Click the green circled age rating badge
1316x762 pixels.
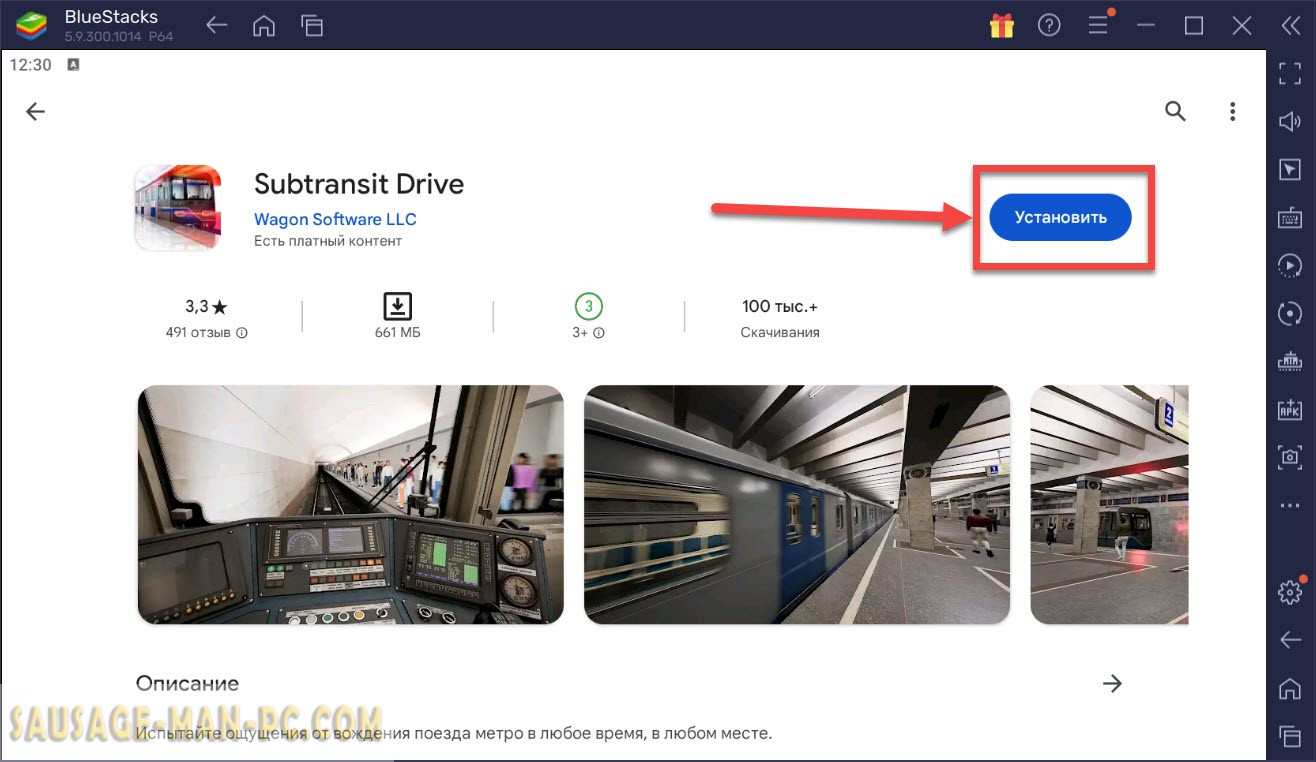tap(589, 306)
